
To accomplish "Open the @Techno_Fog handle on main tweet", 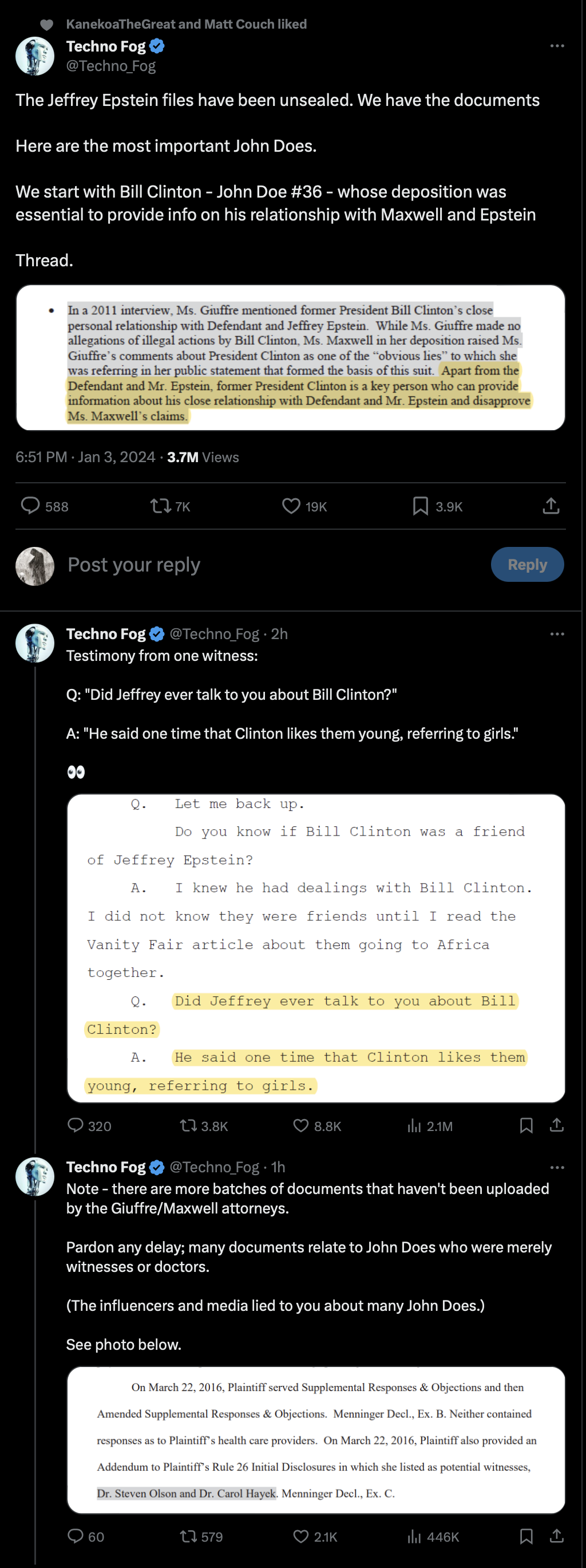I will tap(111, 66).
